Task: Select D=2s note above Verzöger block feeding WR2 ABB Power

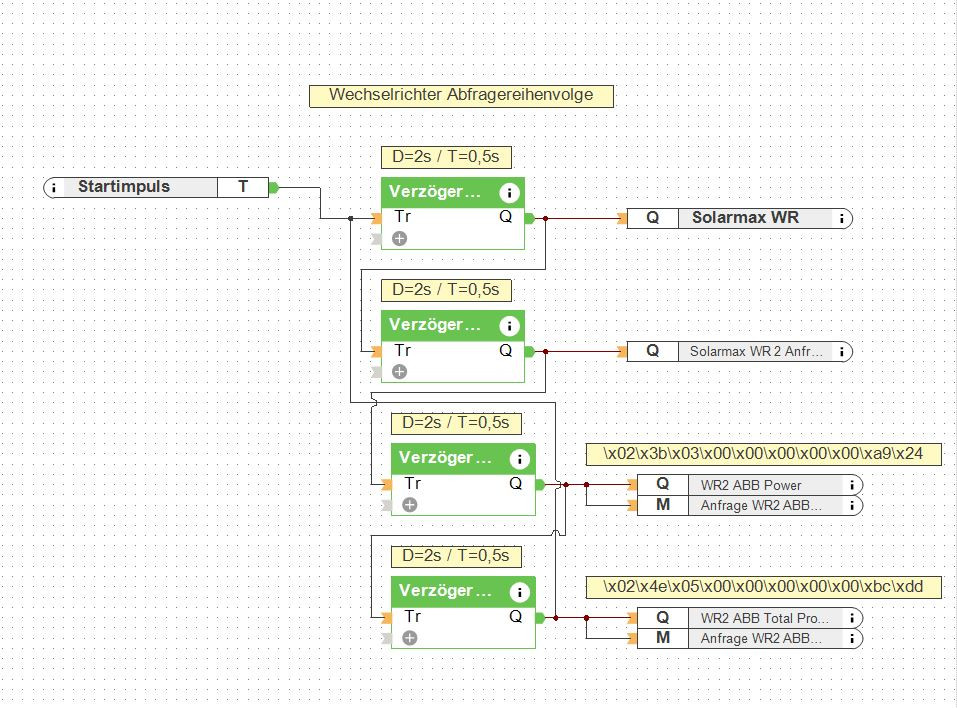Action: [457, 424]
